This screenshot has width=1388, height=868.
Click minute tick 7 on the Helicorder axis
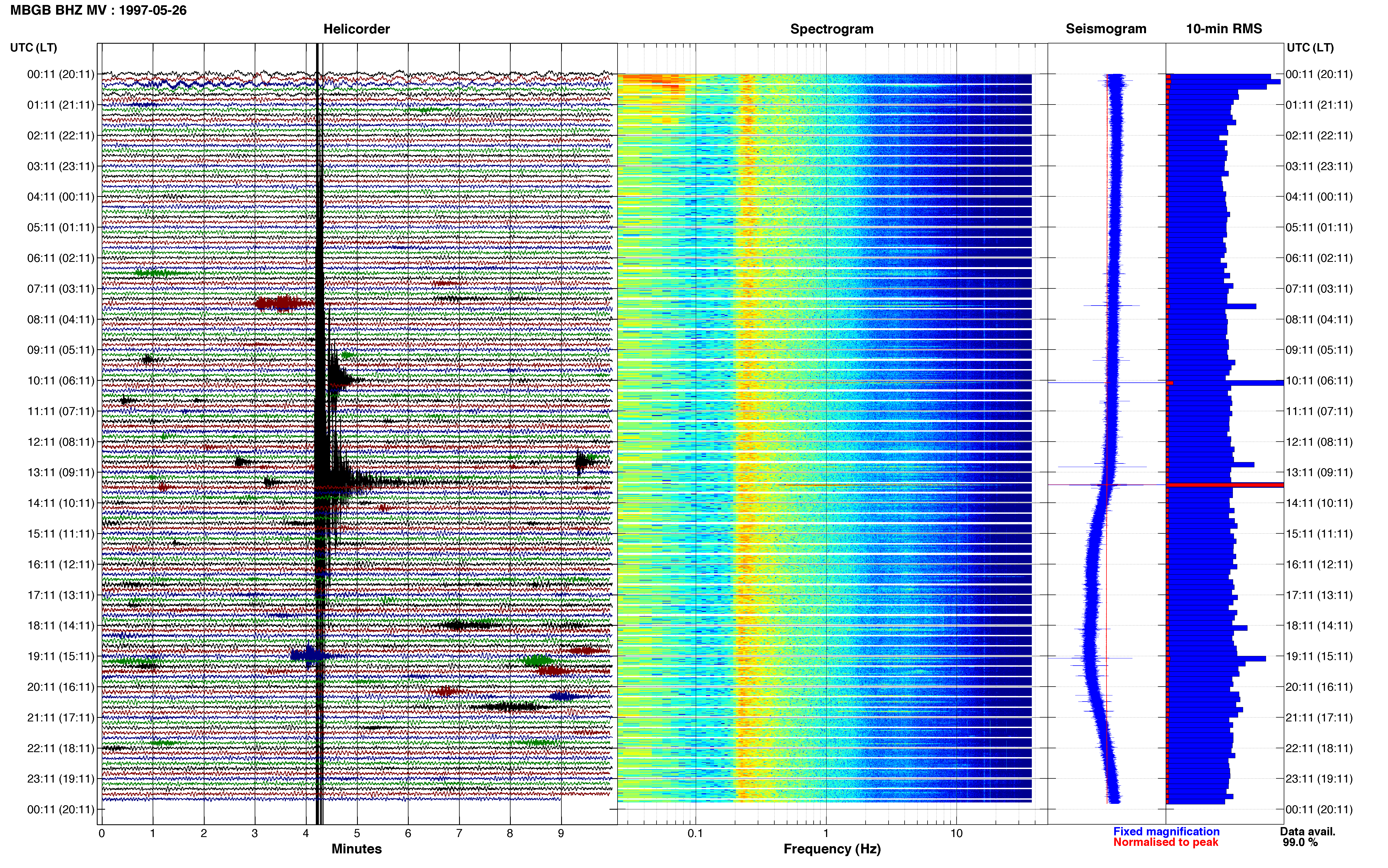(459, 833)
